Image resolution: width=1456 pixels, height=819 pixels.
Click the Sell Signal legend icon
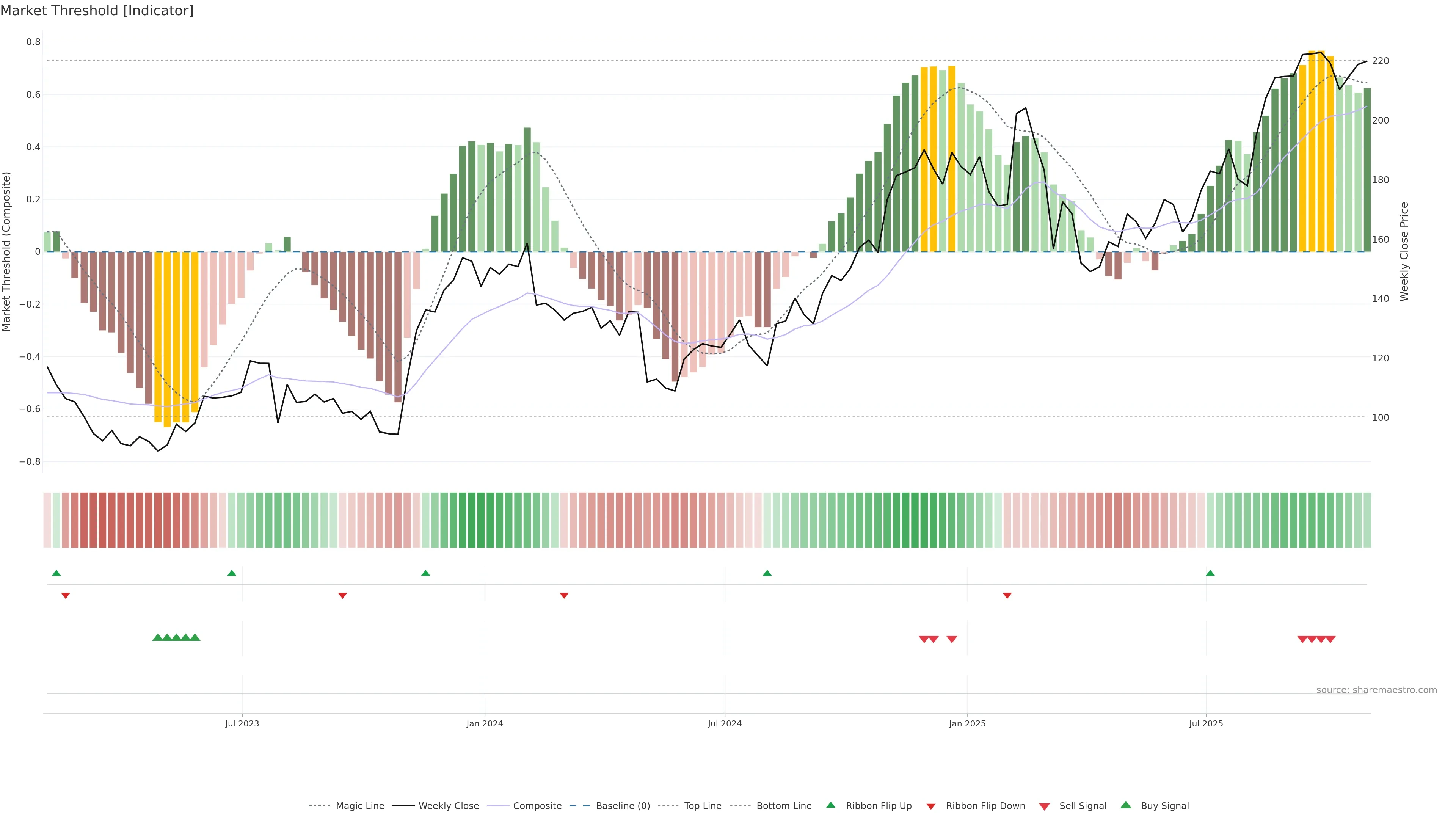pyautogui.click(x=1045, y=806)
